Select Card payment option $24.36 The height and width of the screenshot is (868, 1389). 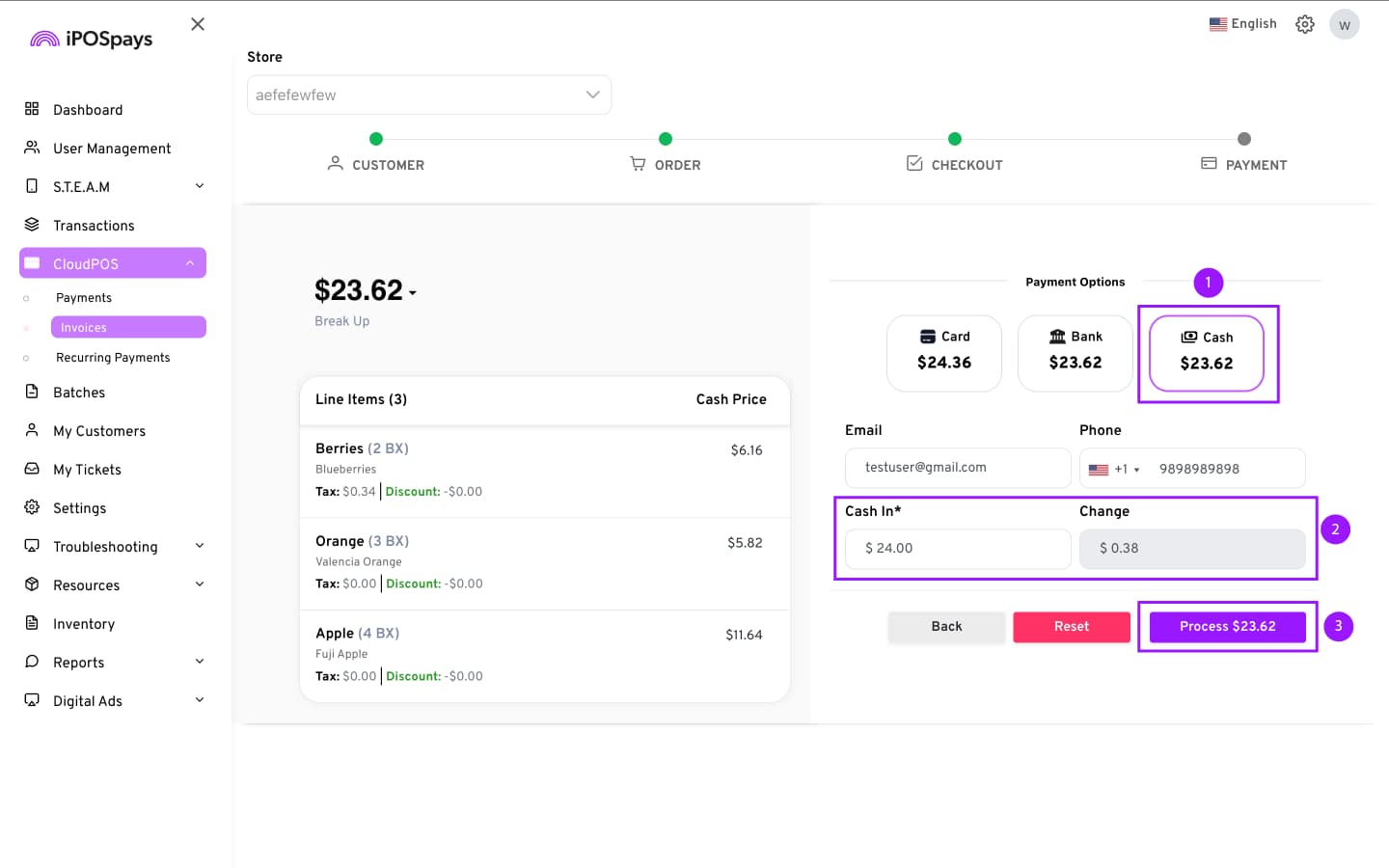pos(943,353)
